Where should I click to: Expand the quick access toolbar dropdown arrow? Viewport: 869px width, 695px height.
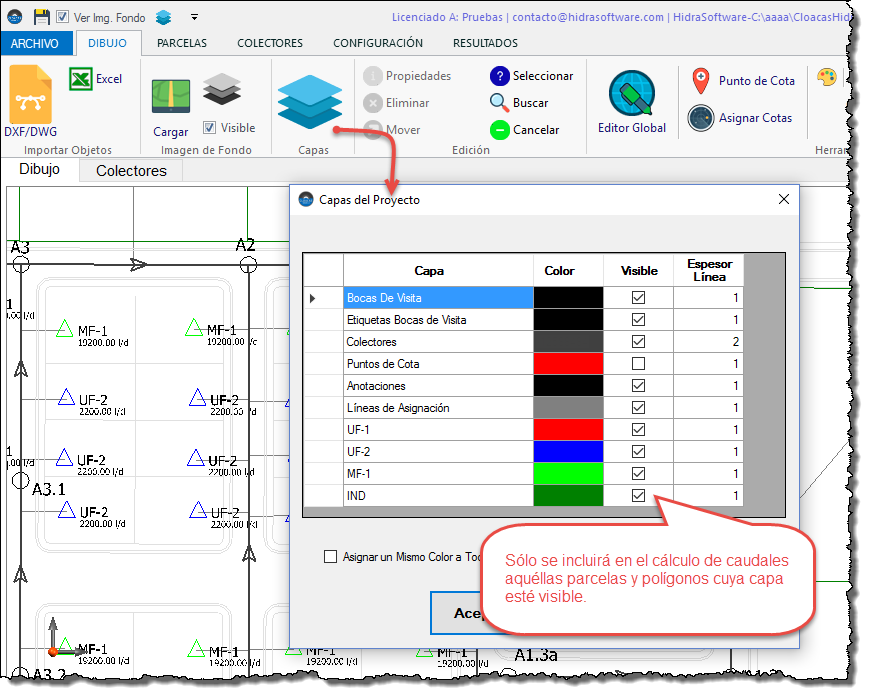click(194, 16)
